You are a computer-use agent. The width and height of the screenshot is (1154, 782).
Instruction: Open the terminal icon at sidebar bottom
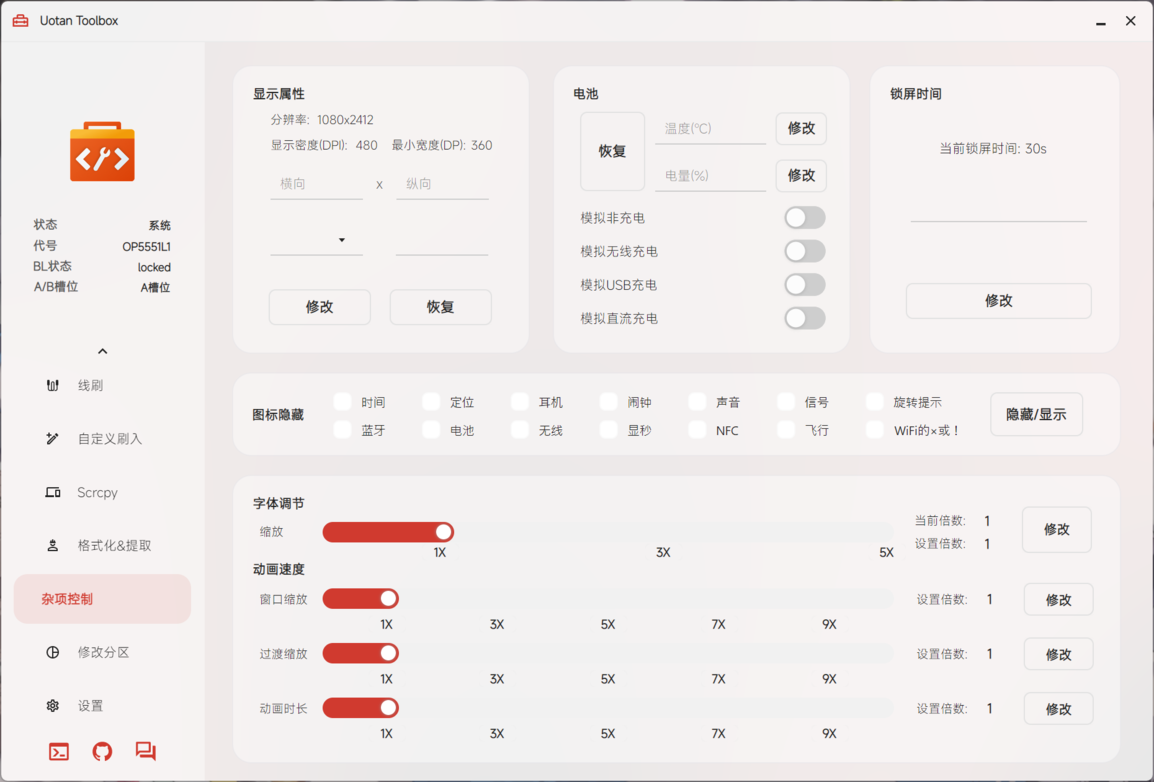click(57, 751)
